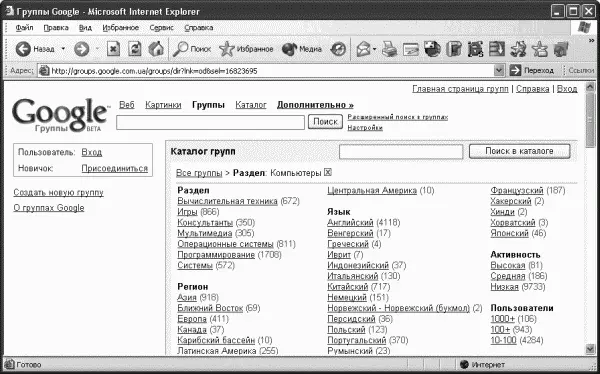Click the Поиск в каталоге button

[519, 151]
